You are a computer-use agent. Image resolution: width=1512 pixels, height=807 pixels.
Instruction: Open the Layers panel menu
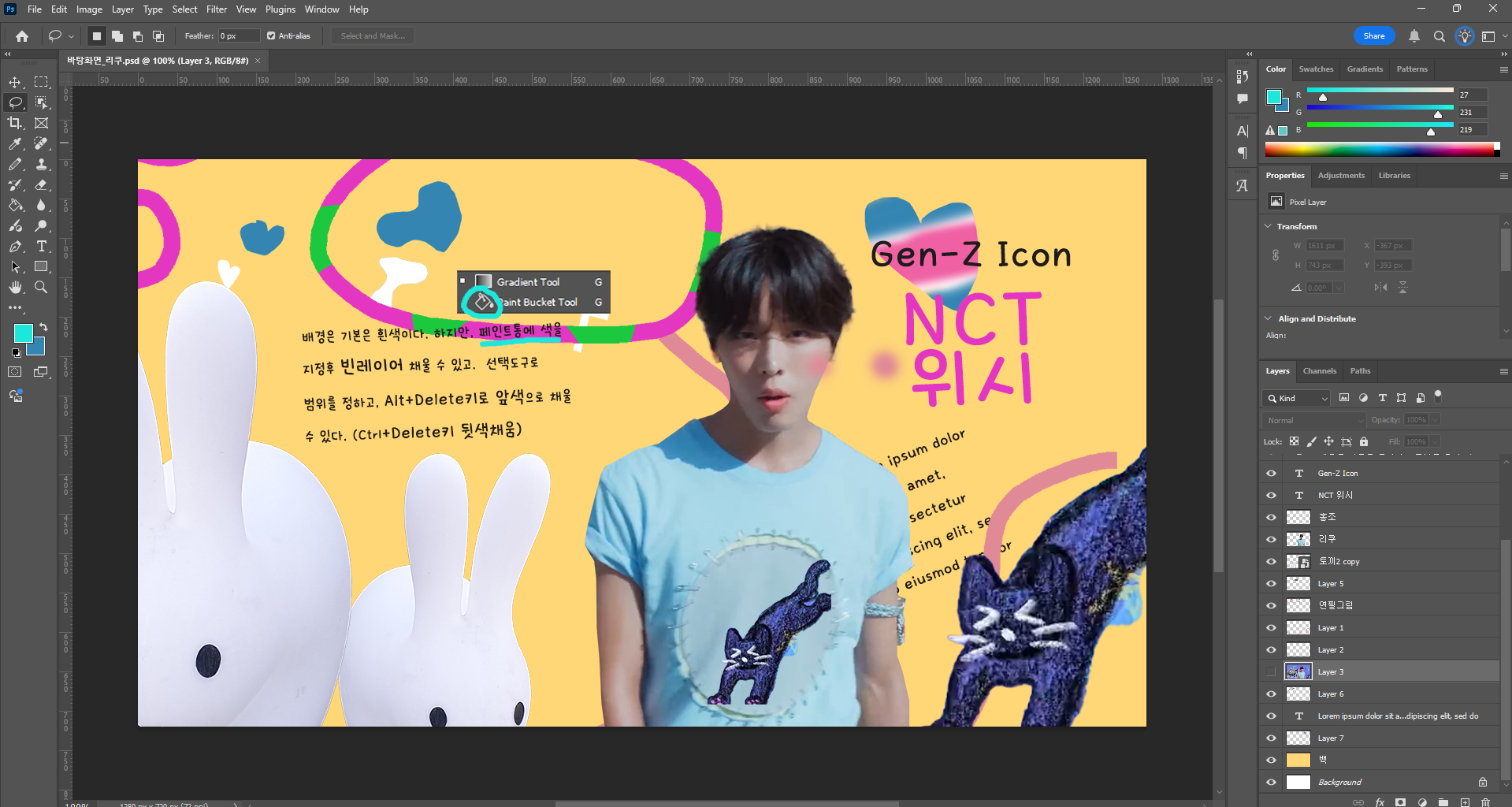(1503, 371)
